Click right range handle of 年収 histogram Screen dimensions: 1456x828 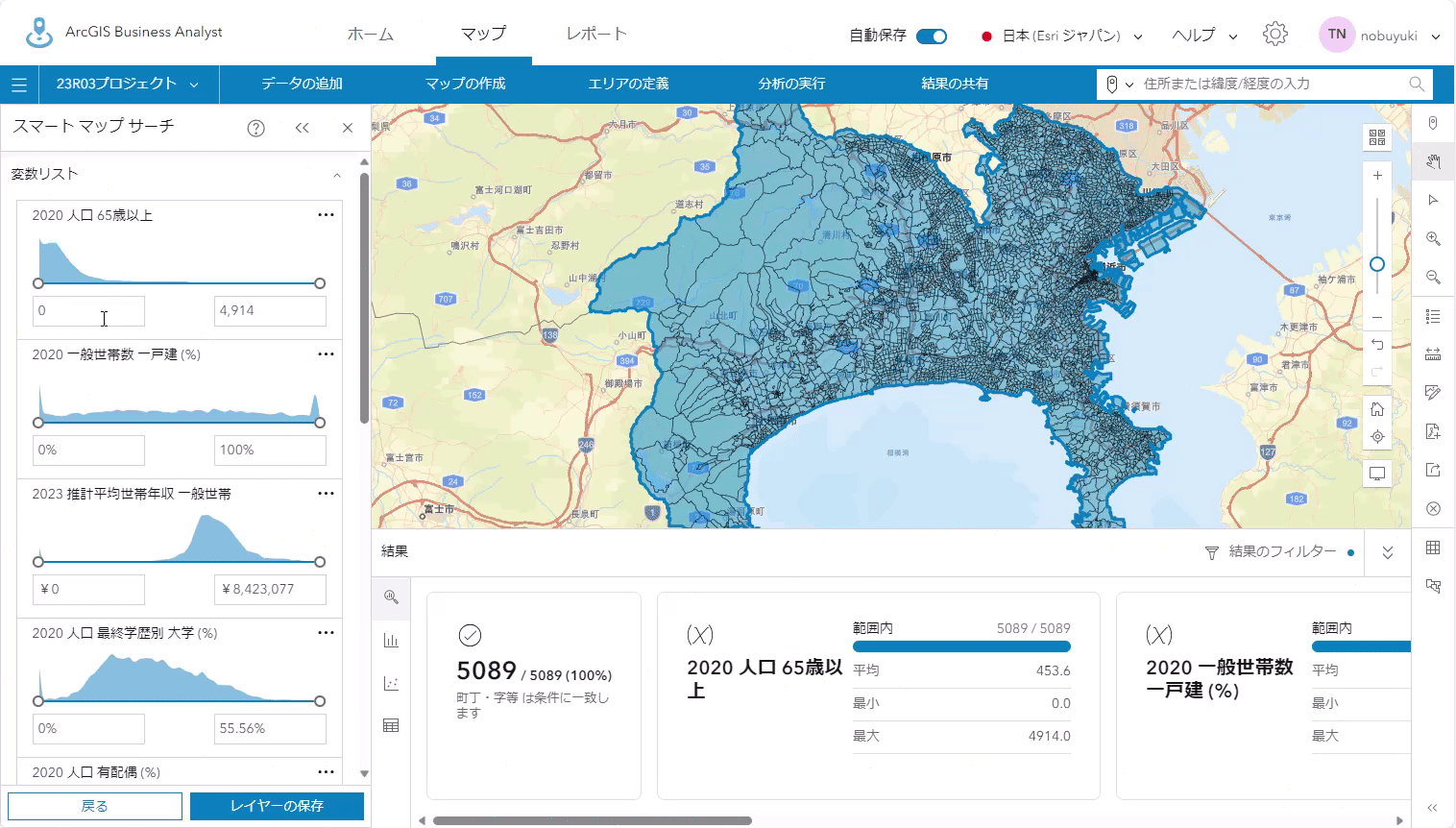point(320,562)
